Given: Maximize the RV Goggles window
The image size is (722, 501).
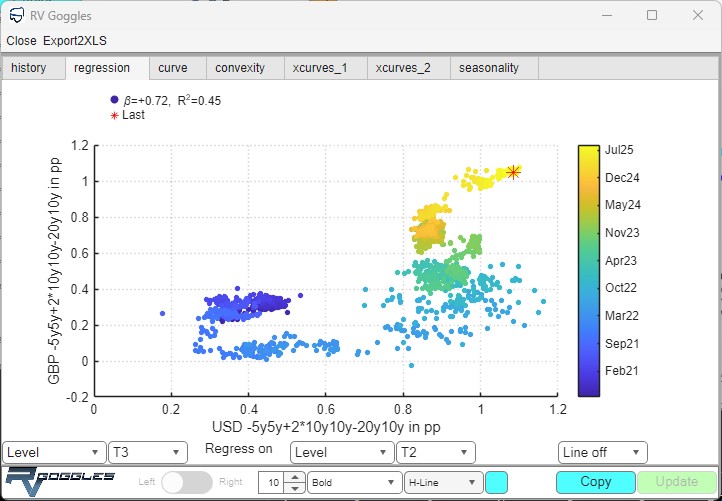Looking at the screenshot, I should (x=652, y=15).
